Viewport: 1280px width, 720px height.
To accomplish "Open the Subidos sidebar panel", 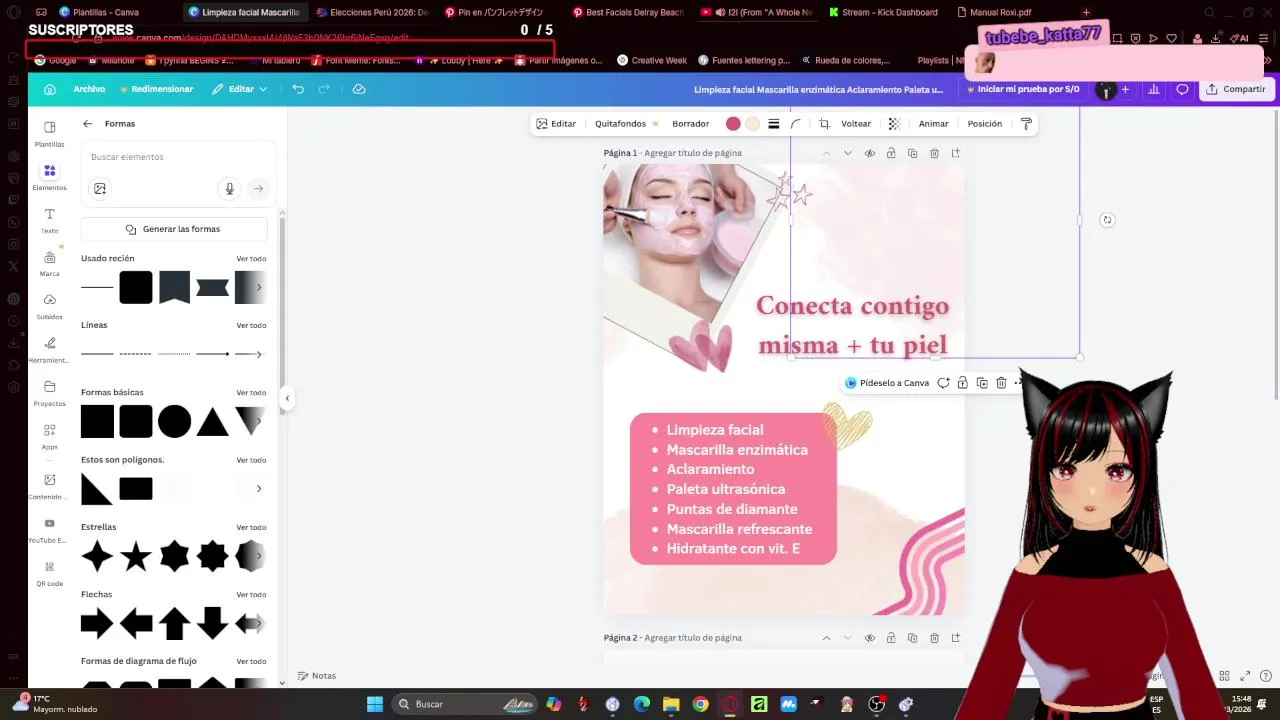I will coord(49,306).
